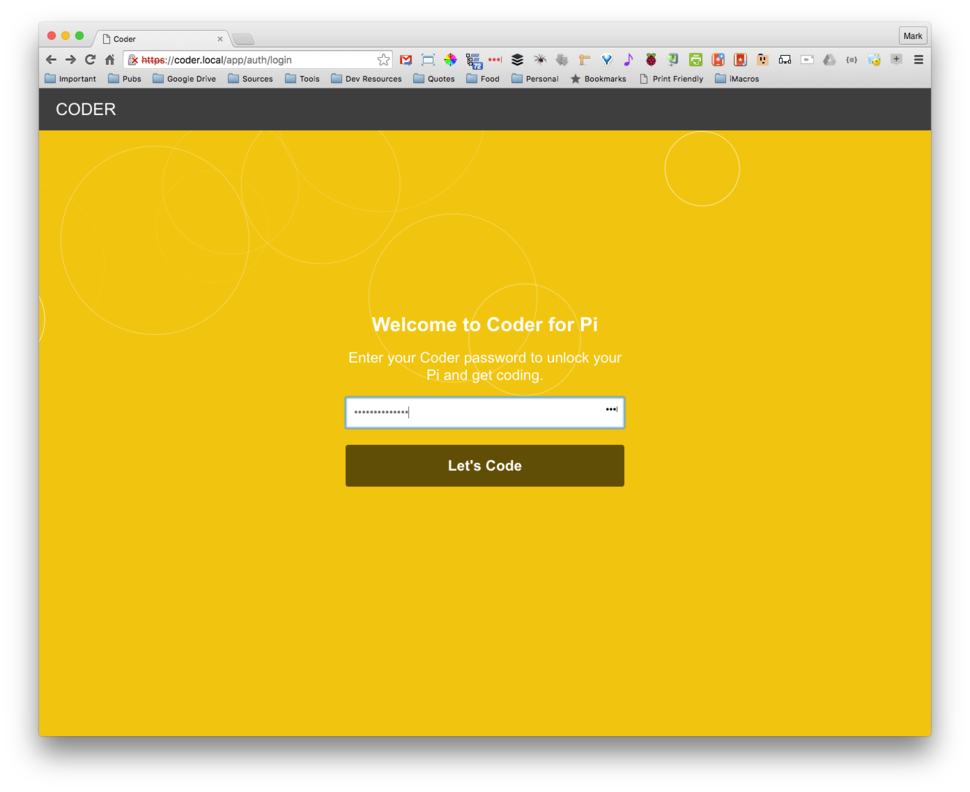Click the red-orange bookmark-with-pen extension icon

(740, 60)
